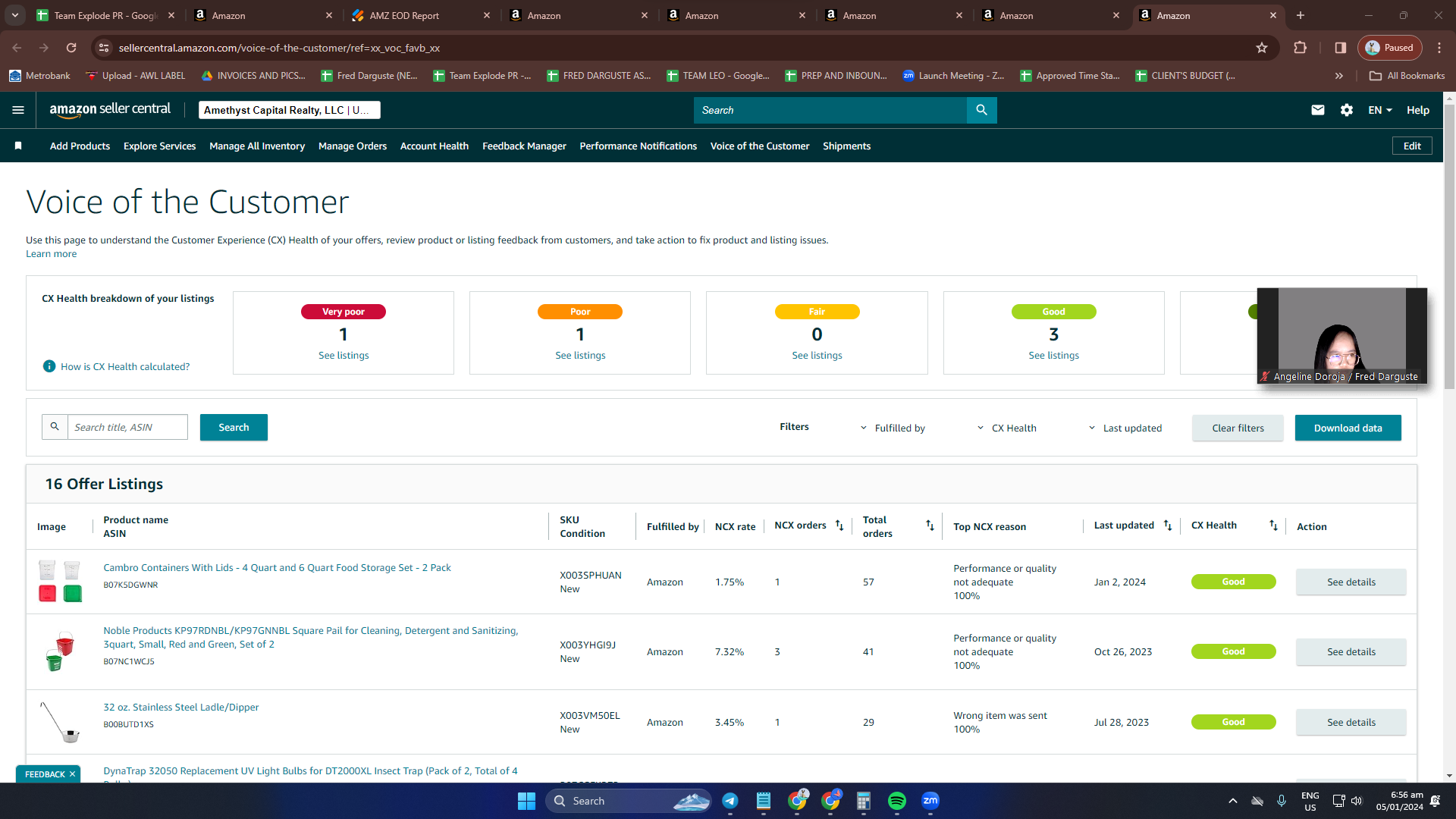Open the Metrobank bookmark
1456x819 pixels.
[39, 76]
